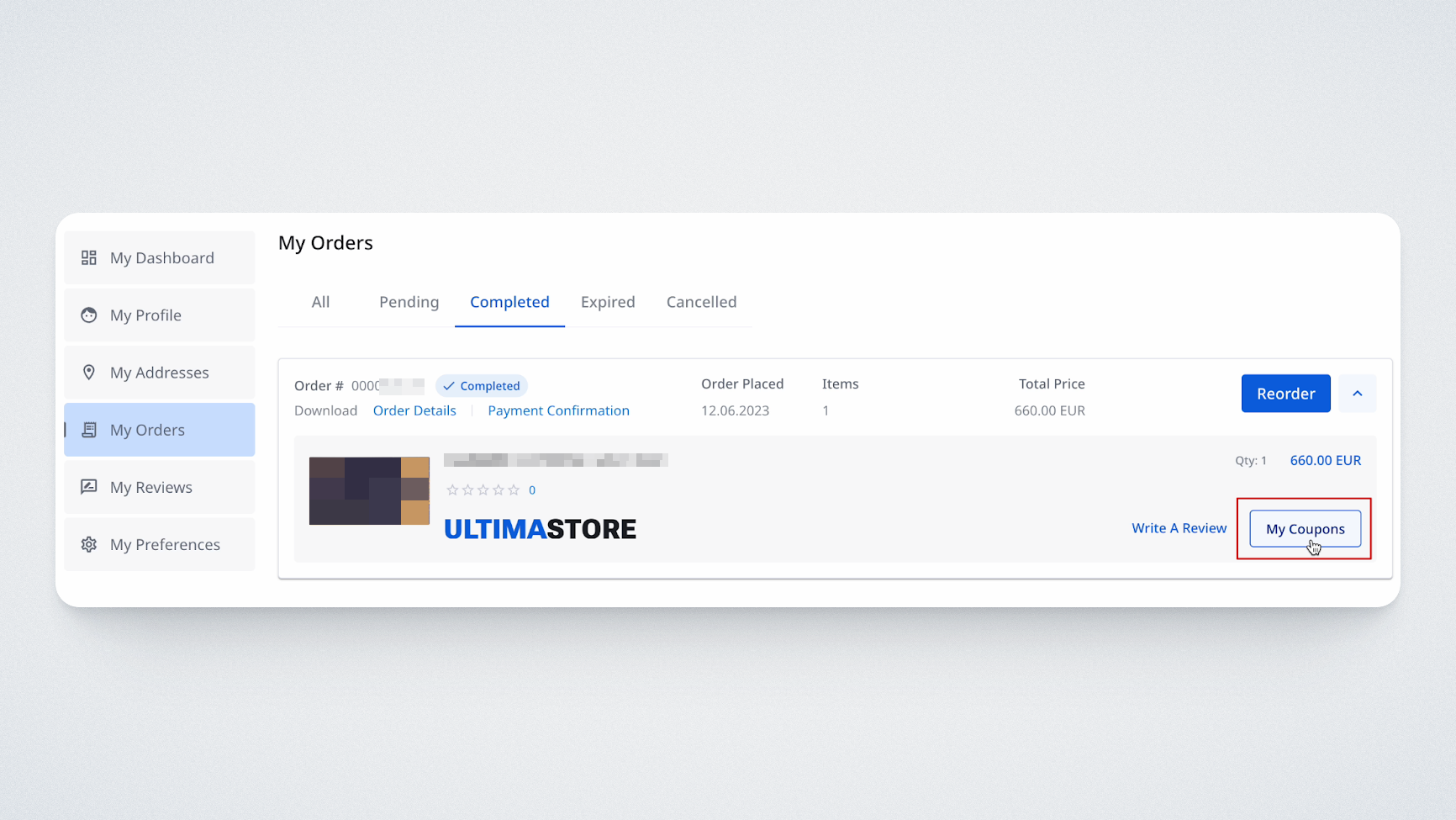1456x820 pixels.
Task: Open My Coupons for this order
Action: pos(1305,529)
